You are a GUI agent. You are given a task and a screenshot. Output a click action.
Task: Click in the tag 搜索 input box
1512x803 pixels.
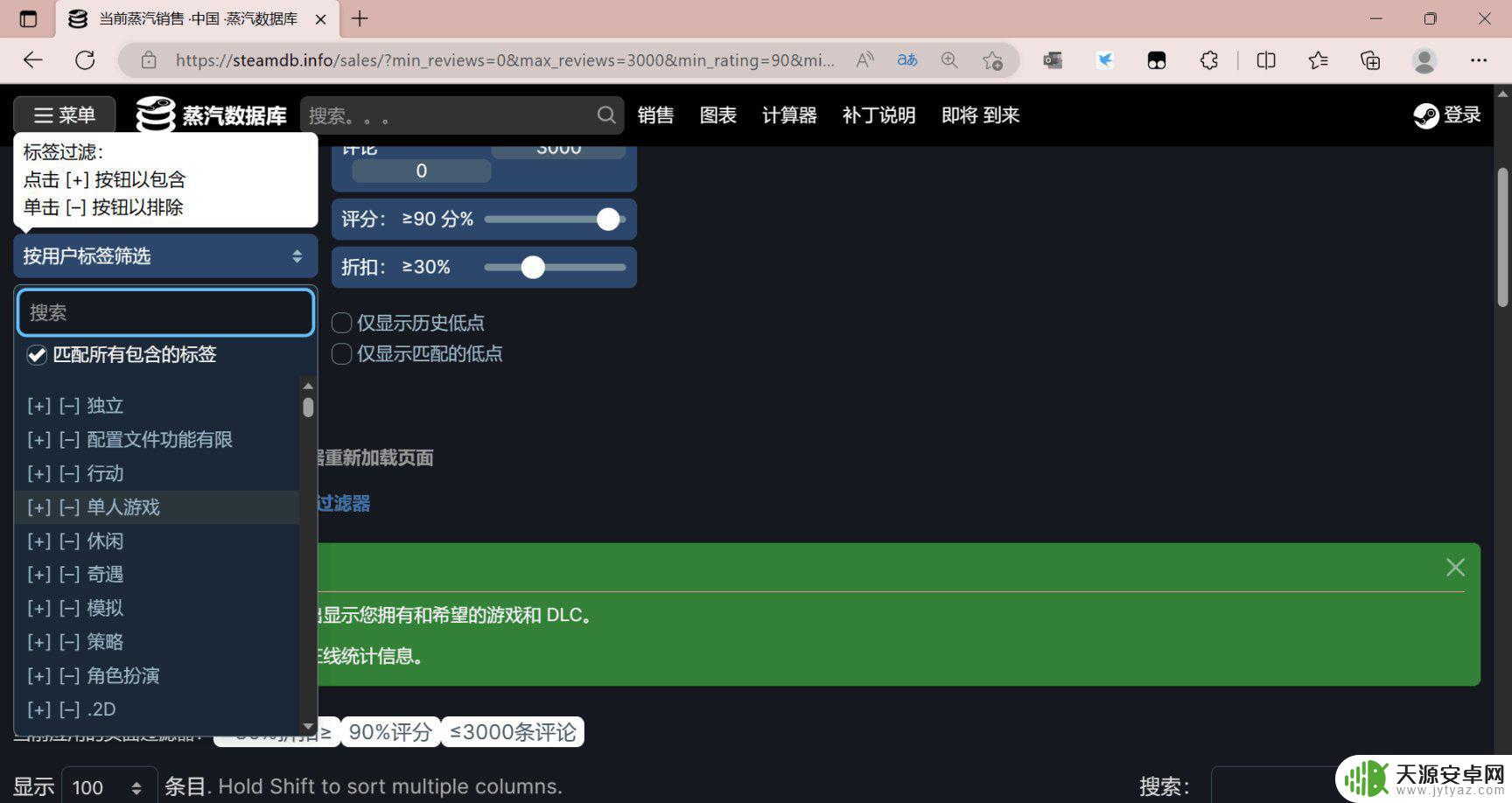click(x=165, y=312)
